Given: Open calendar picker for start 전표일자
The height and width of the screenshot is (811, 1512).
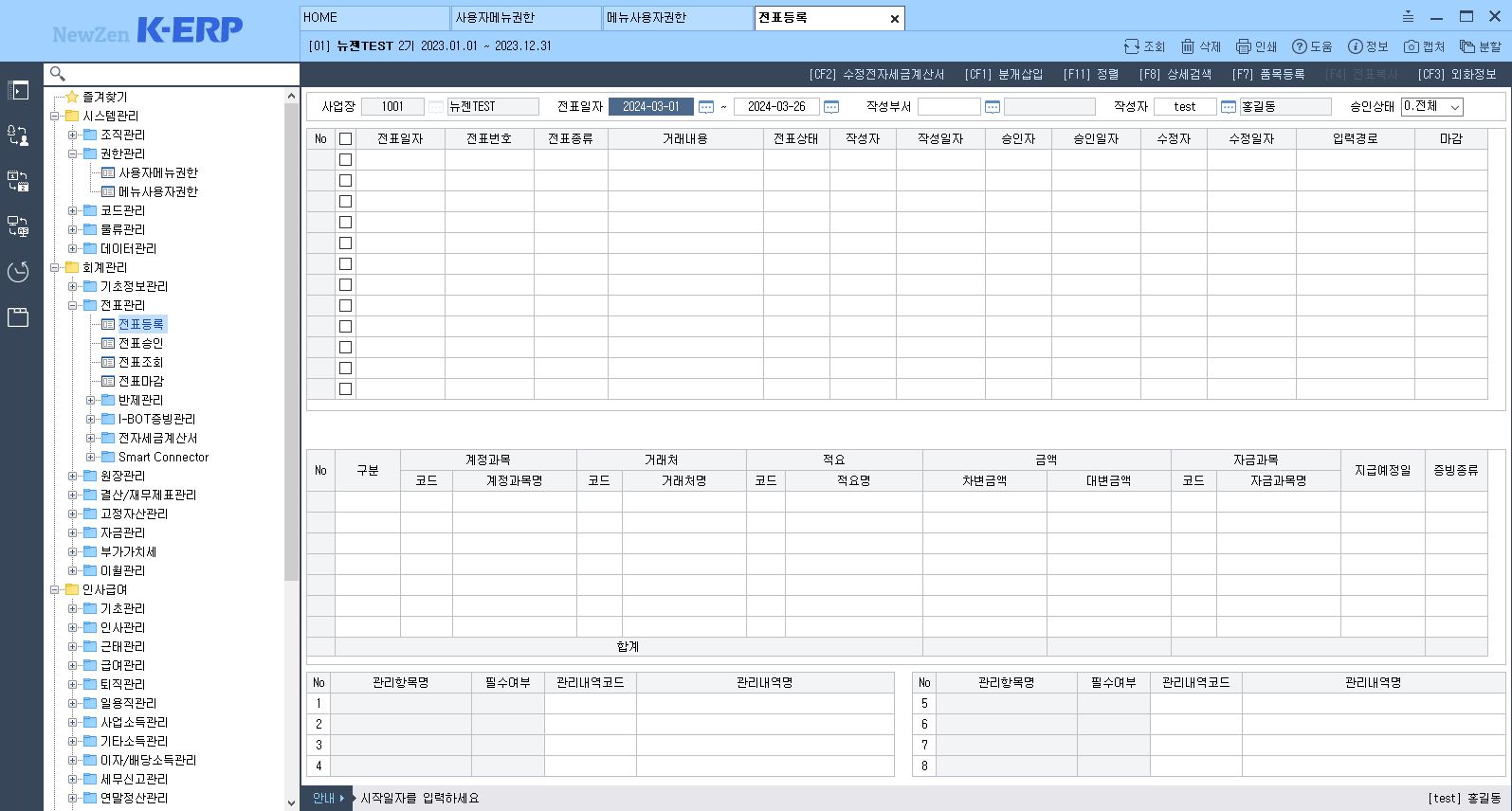Looking at the screenshot, I should point(706,107).
